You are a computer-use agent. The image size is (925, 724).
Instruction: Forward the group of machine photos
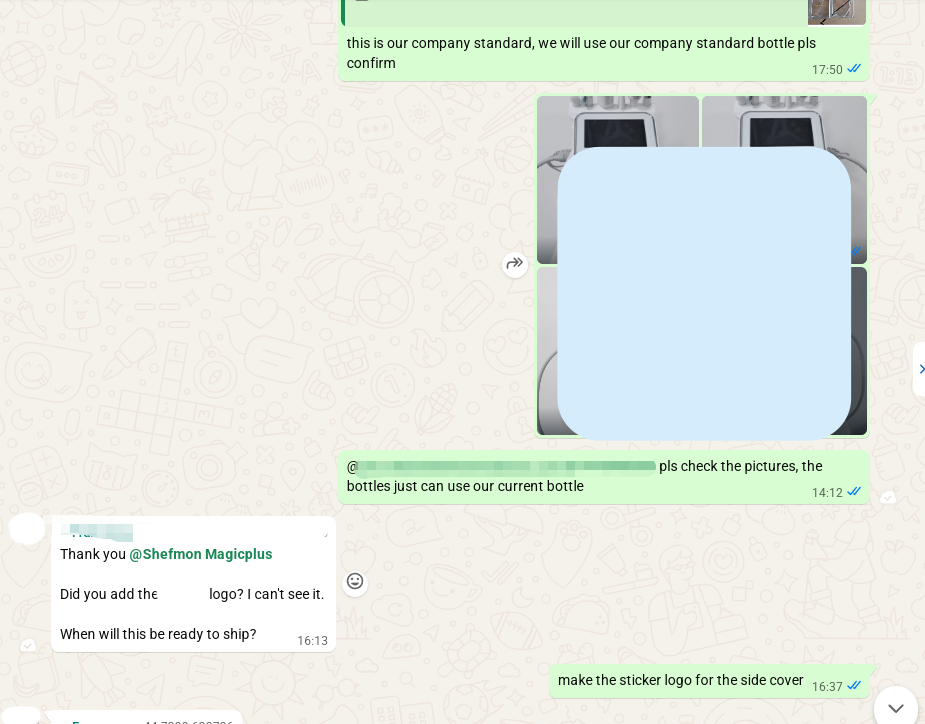(x=514, y=264)
